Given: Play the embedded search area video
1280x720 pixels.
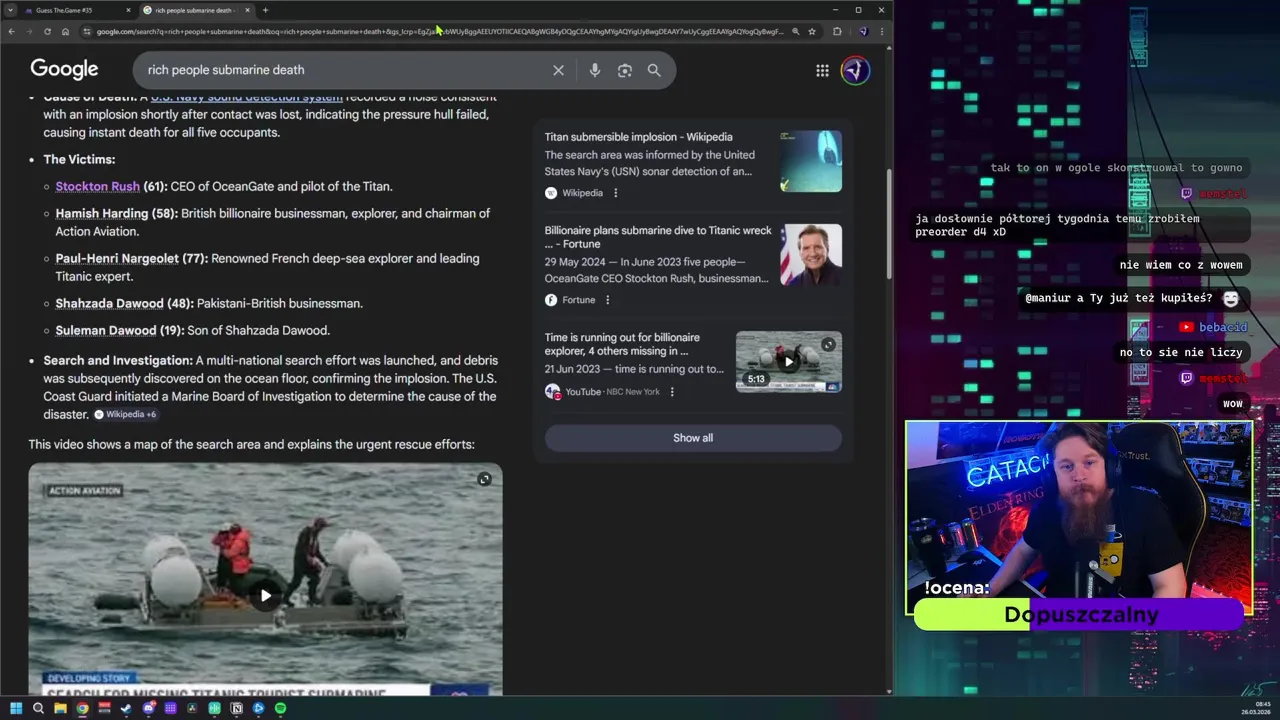Looking at the screenshot, I should [265, 595].
